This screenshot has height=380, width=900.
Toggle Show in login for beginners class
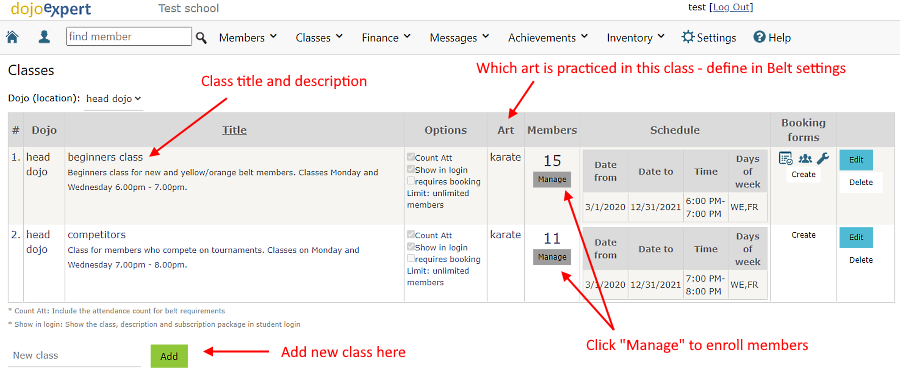[410, 169]
